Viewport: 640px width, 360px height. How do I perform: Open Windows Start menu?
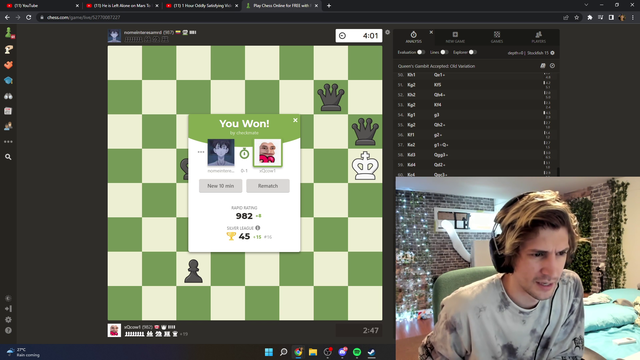pos(269,352)
